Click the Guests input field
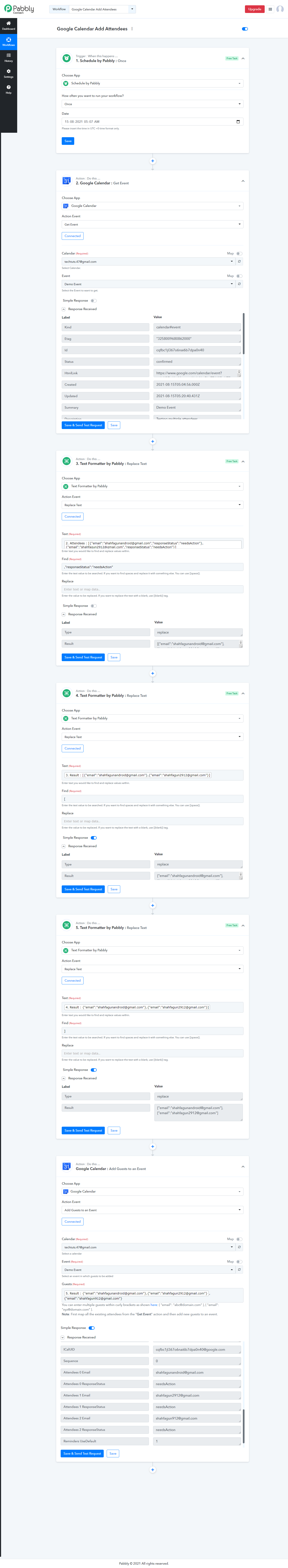This screenshot has height=1568, width=288. (x=152, y=1295)
